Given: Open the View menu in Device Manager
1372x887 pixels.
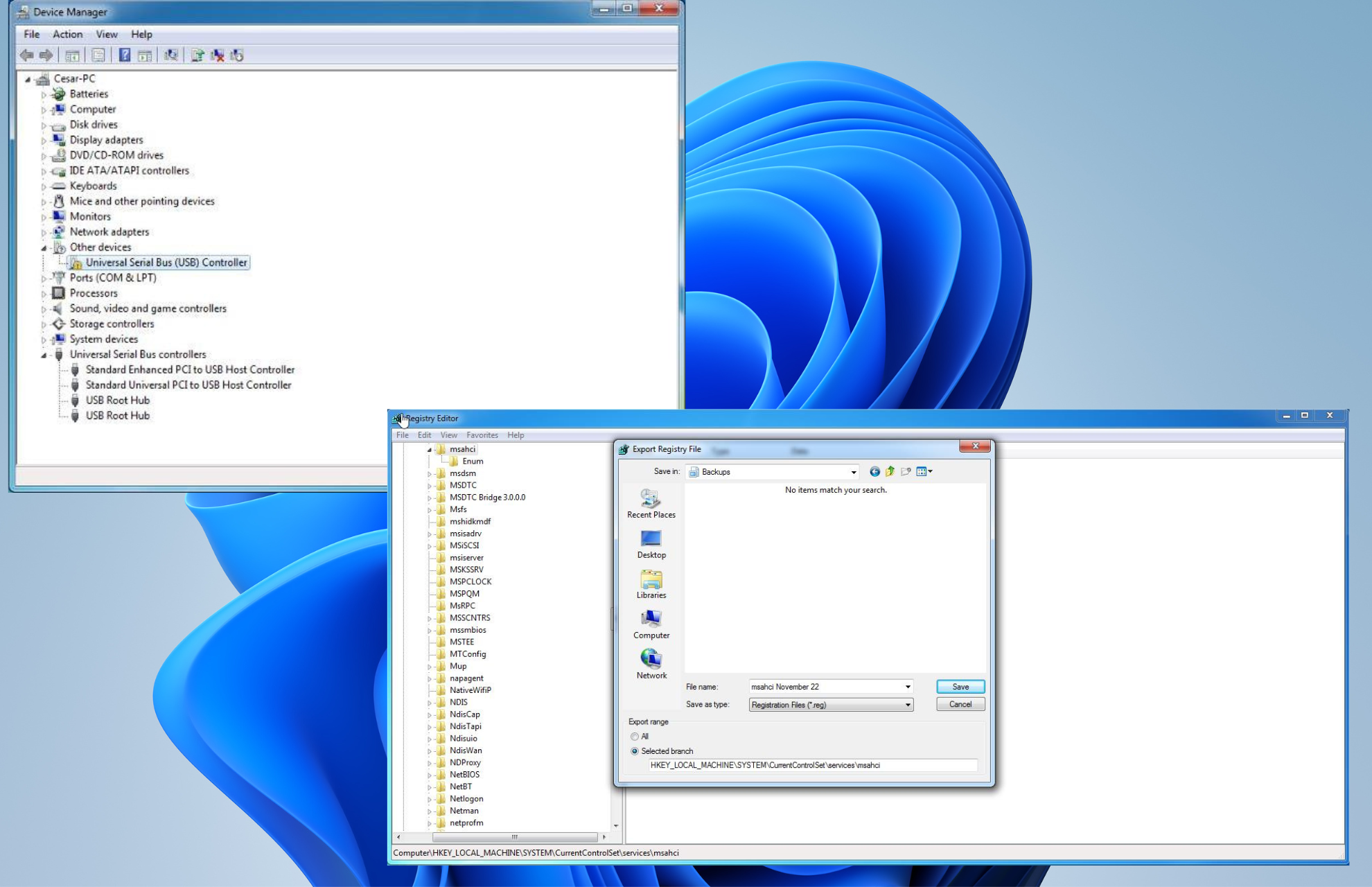Looking at the screenshot, I should [106, 34].
